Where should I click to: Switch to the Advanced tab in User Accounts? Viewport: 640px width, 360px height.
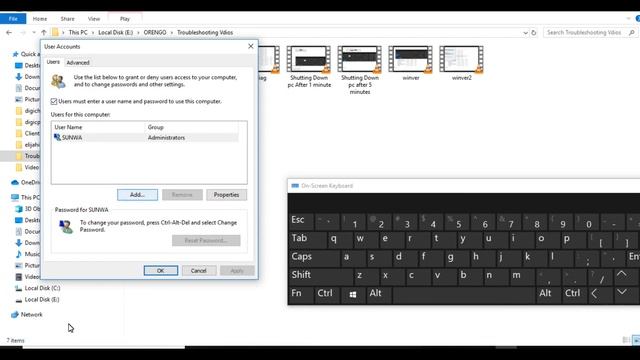point(78,62)
